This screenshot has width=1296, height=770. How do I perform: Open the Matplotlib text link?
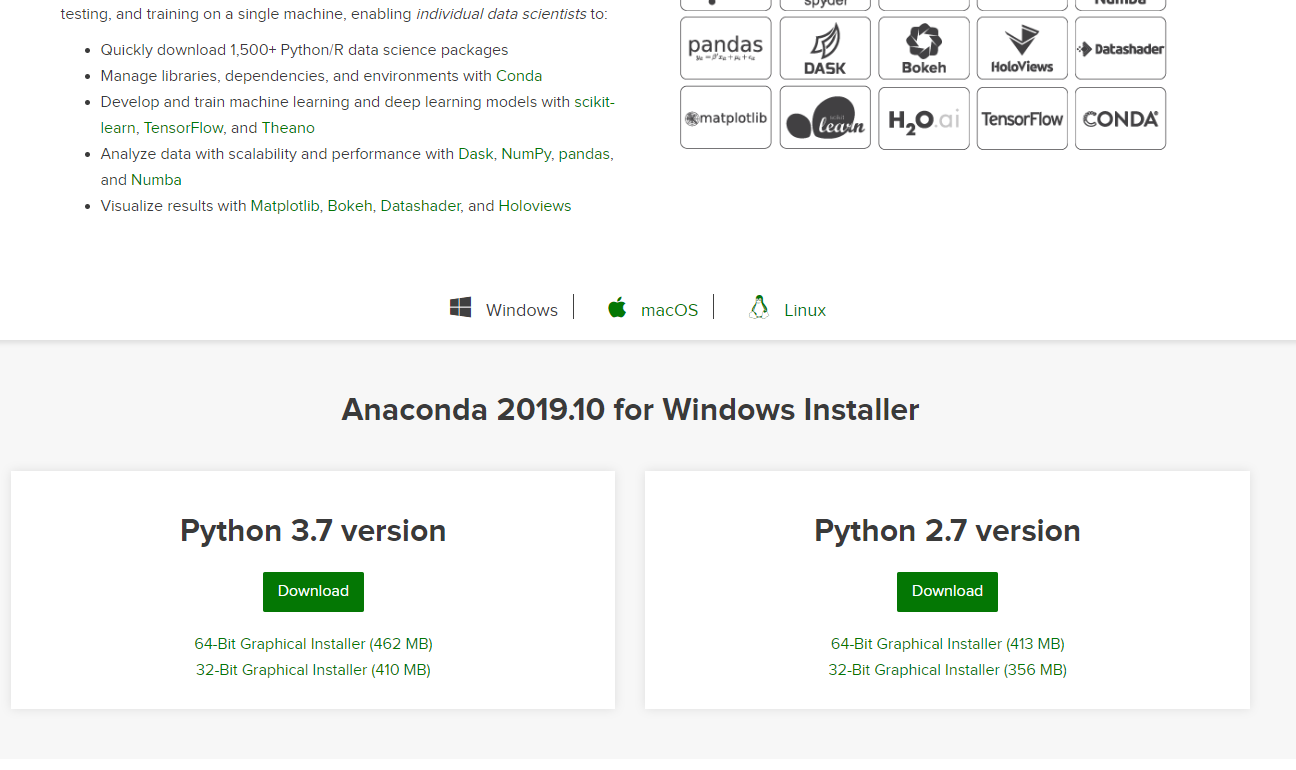point(285,206)
